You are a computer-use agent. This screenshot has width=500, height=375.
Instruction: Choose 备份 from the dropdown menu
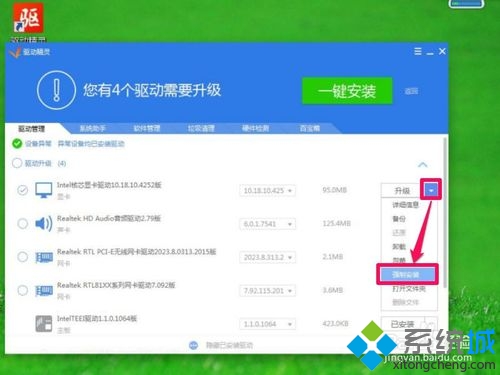click(x=399, y=219)
